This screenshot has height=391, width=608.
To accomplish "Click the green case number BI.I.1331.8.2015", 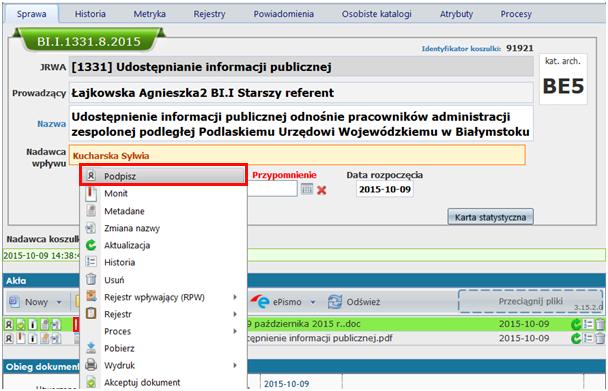I will 89,42.
